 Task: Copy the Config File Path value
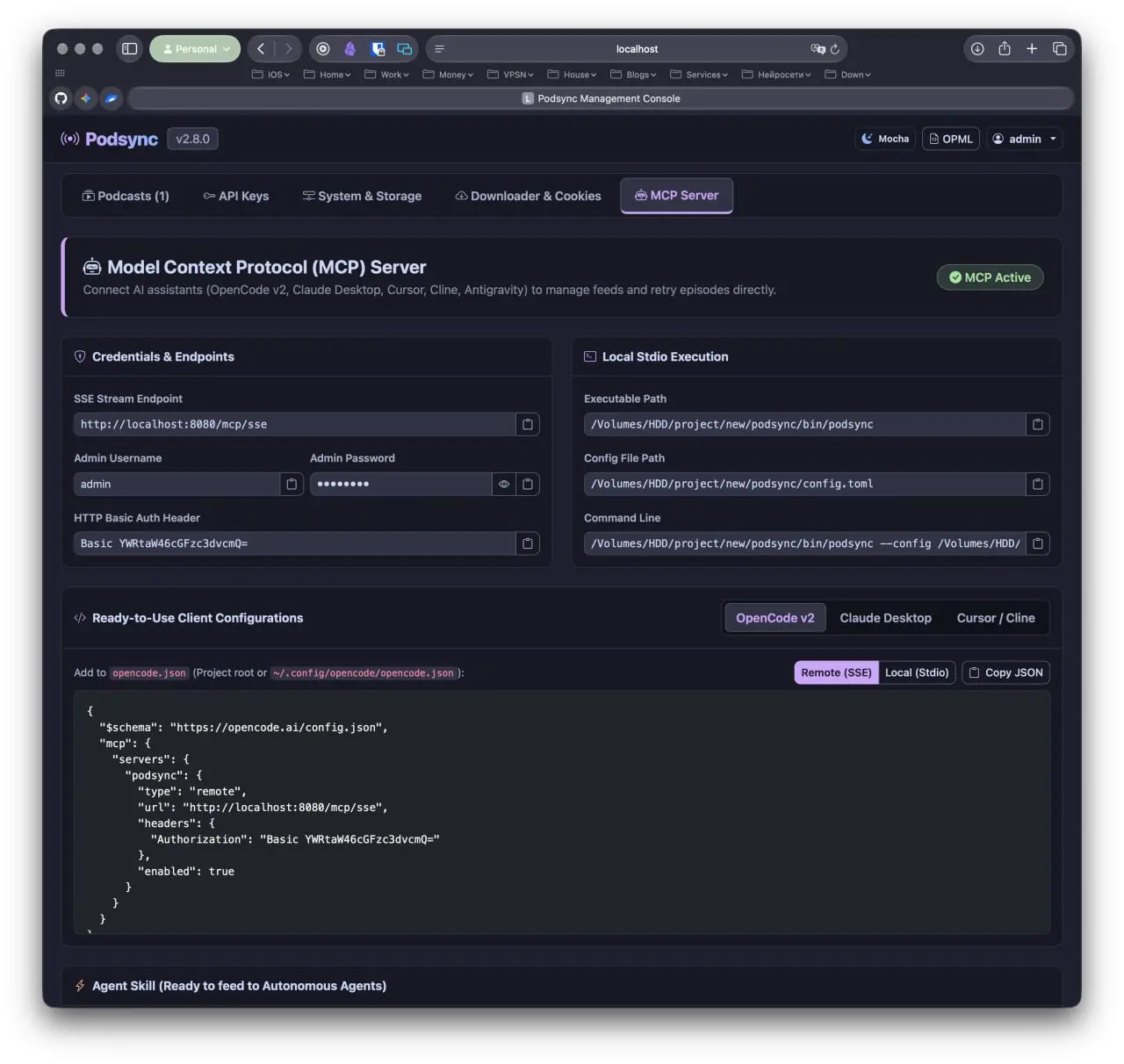coord(1038,484)
